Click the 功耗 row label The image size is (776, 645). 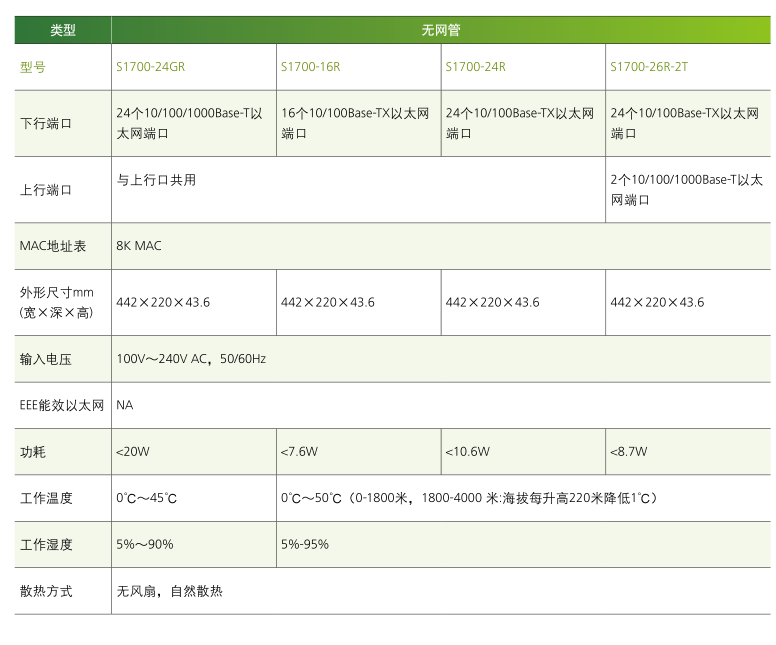click(33, 452)
